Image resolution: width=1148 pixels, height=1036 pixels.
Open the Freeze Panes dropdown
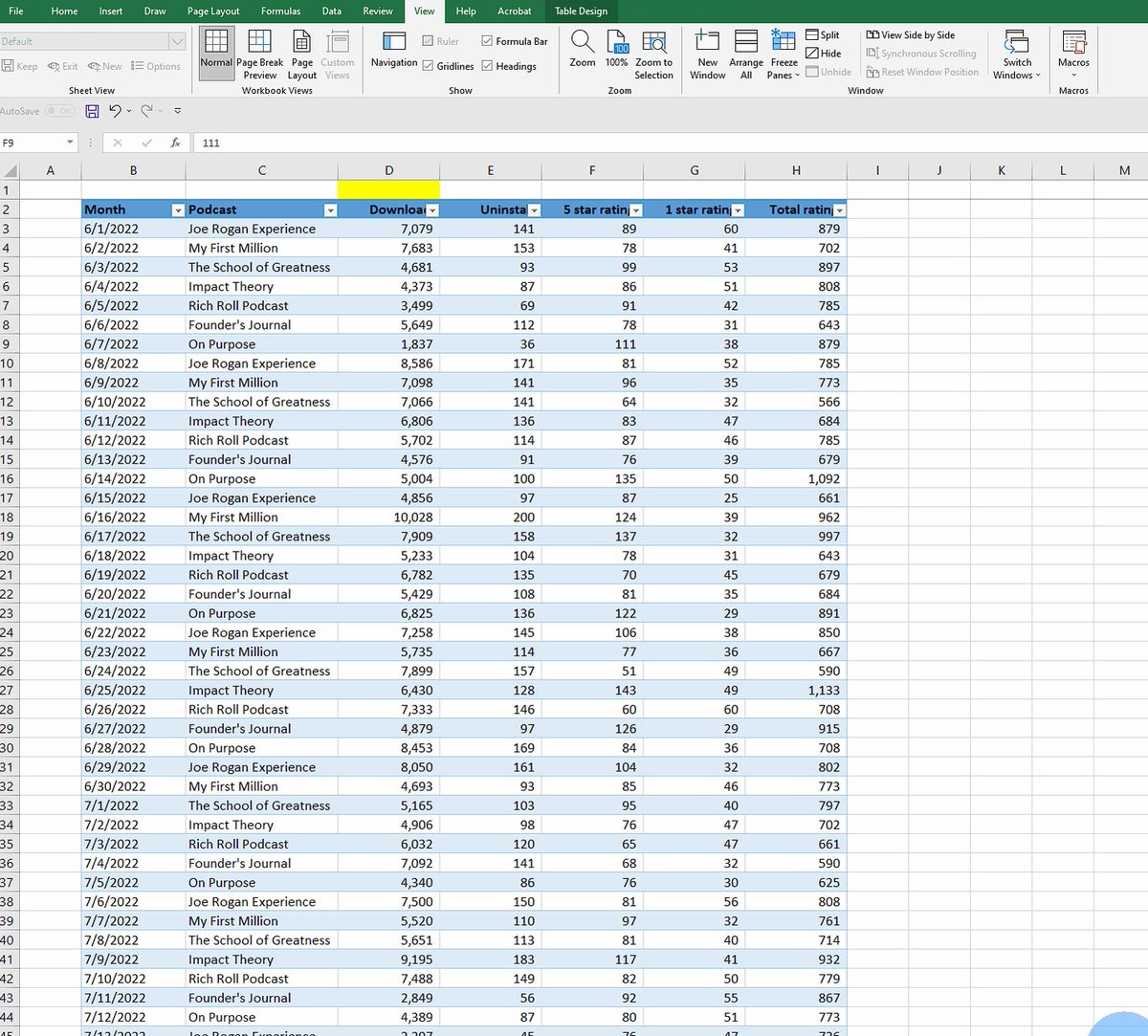784,55
